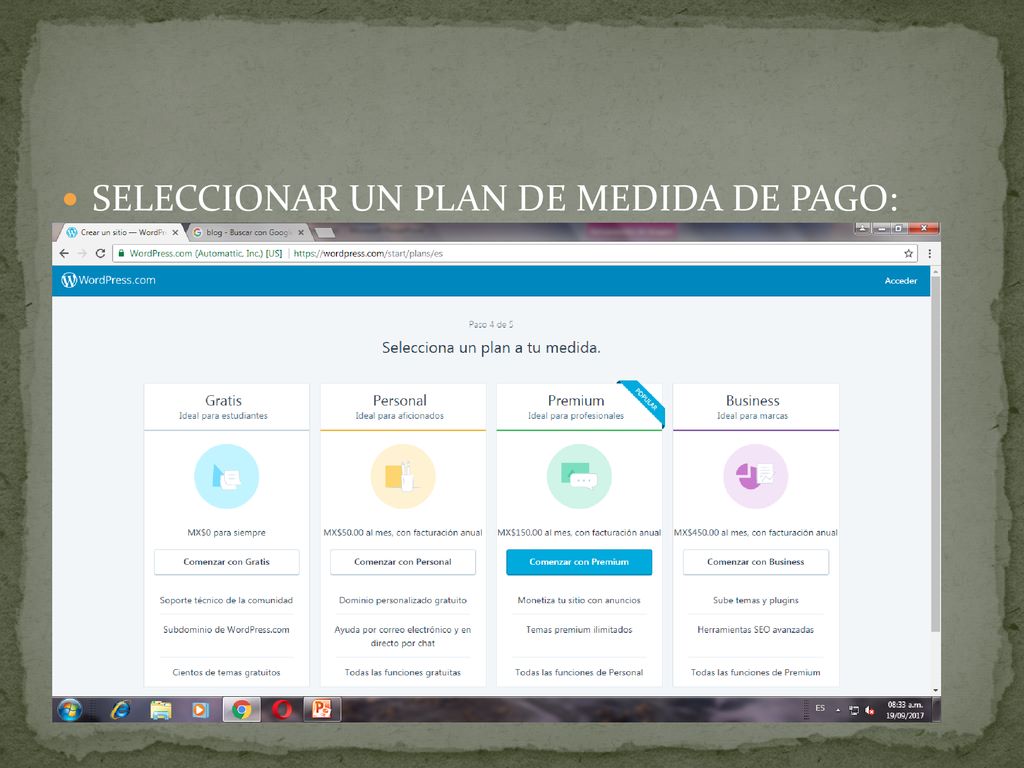
Task: Click the volume icon in system tray
Action: (870, 711)
